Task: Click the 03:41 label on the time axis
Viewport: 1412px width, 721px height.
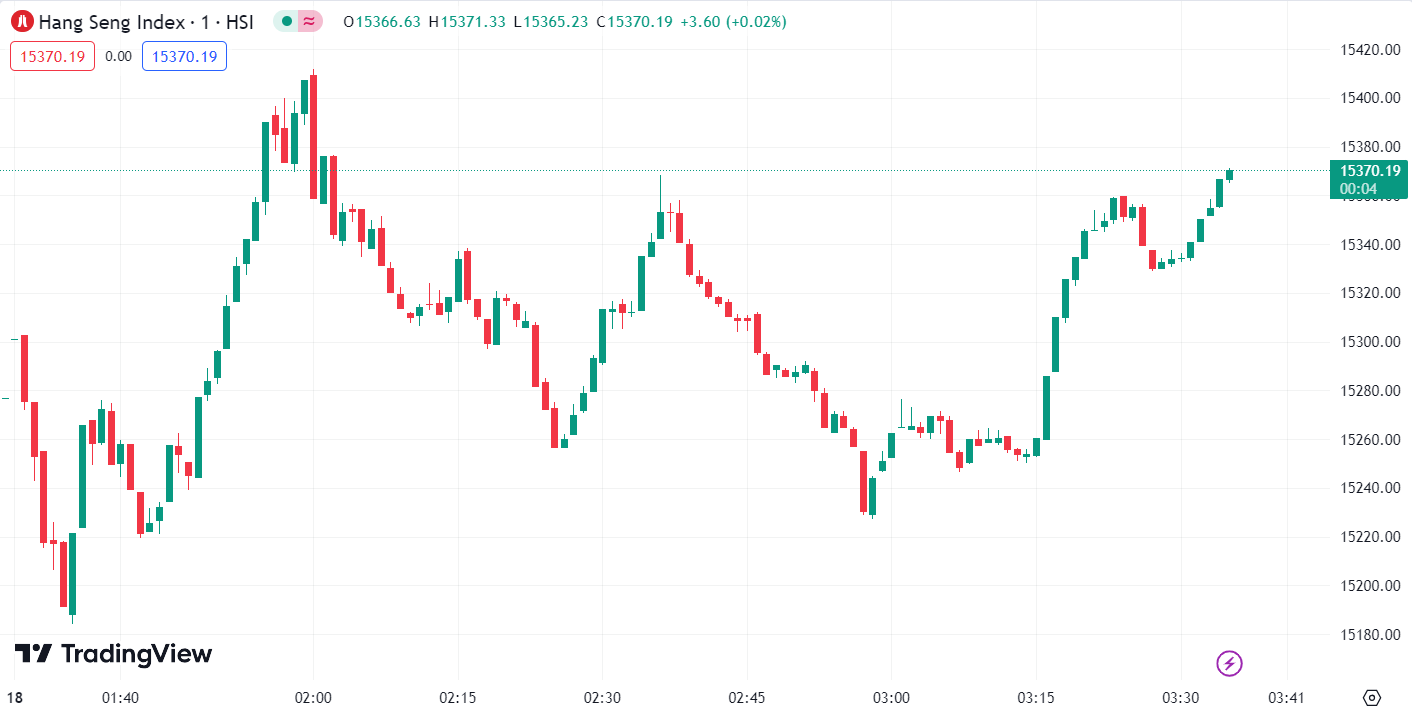Action: 1285,697
